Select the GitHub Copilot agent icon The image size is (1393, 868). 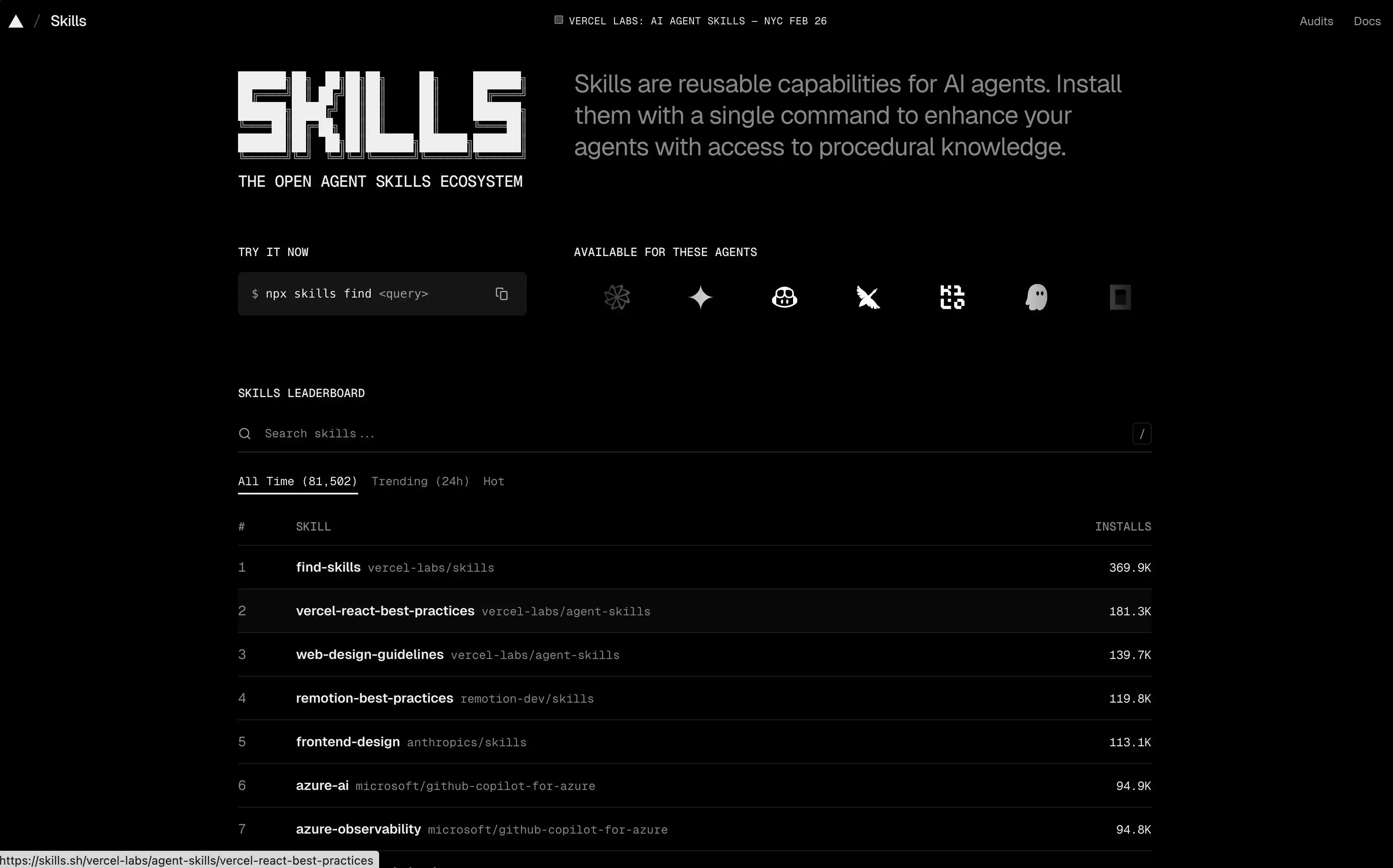(x=784, y=297)
